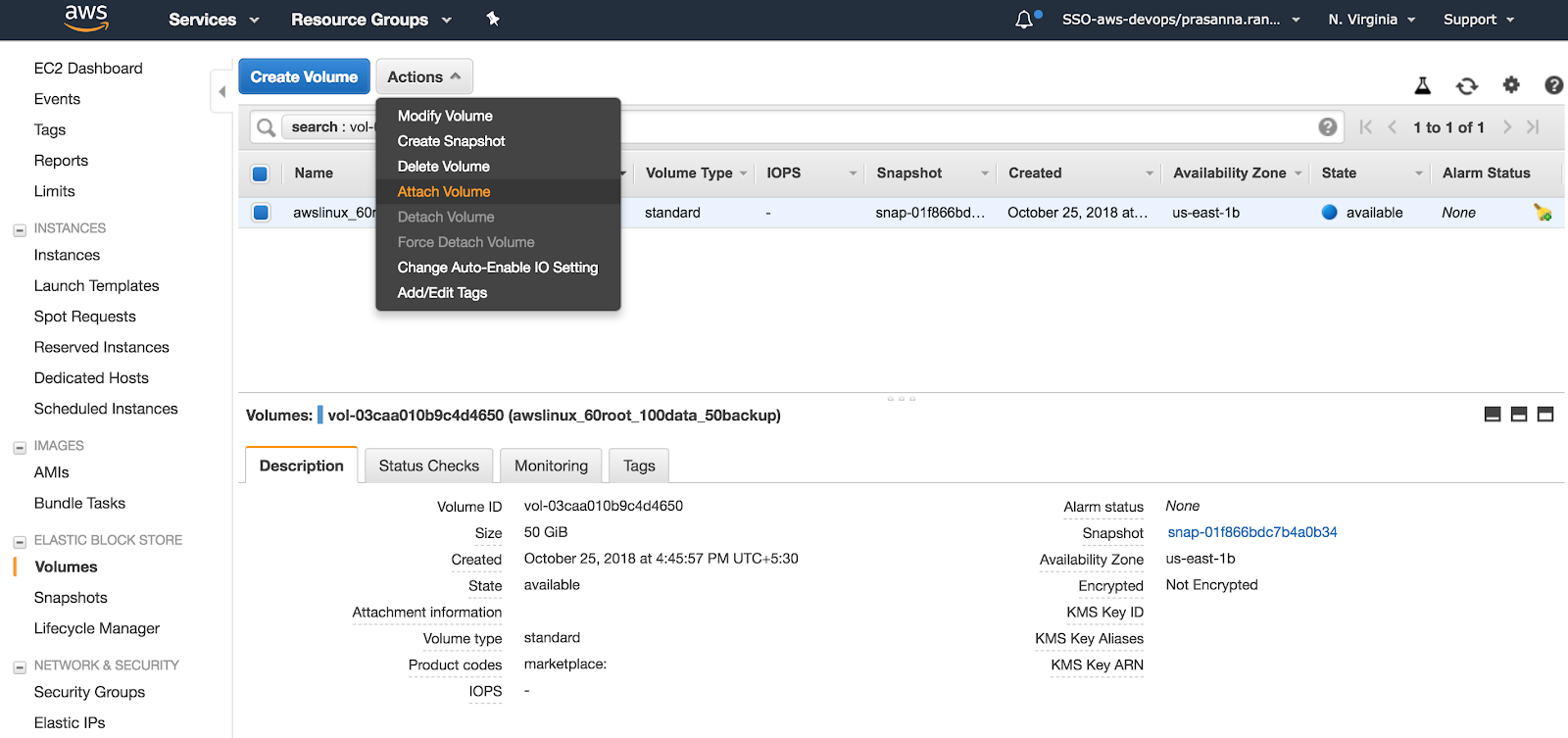The image size is (1568, 738).
Task: Switch to the Status Checks tab
Action: [x=429, y=466]
